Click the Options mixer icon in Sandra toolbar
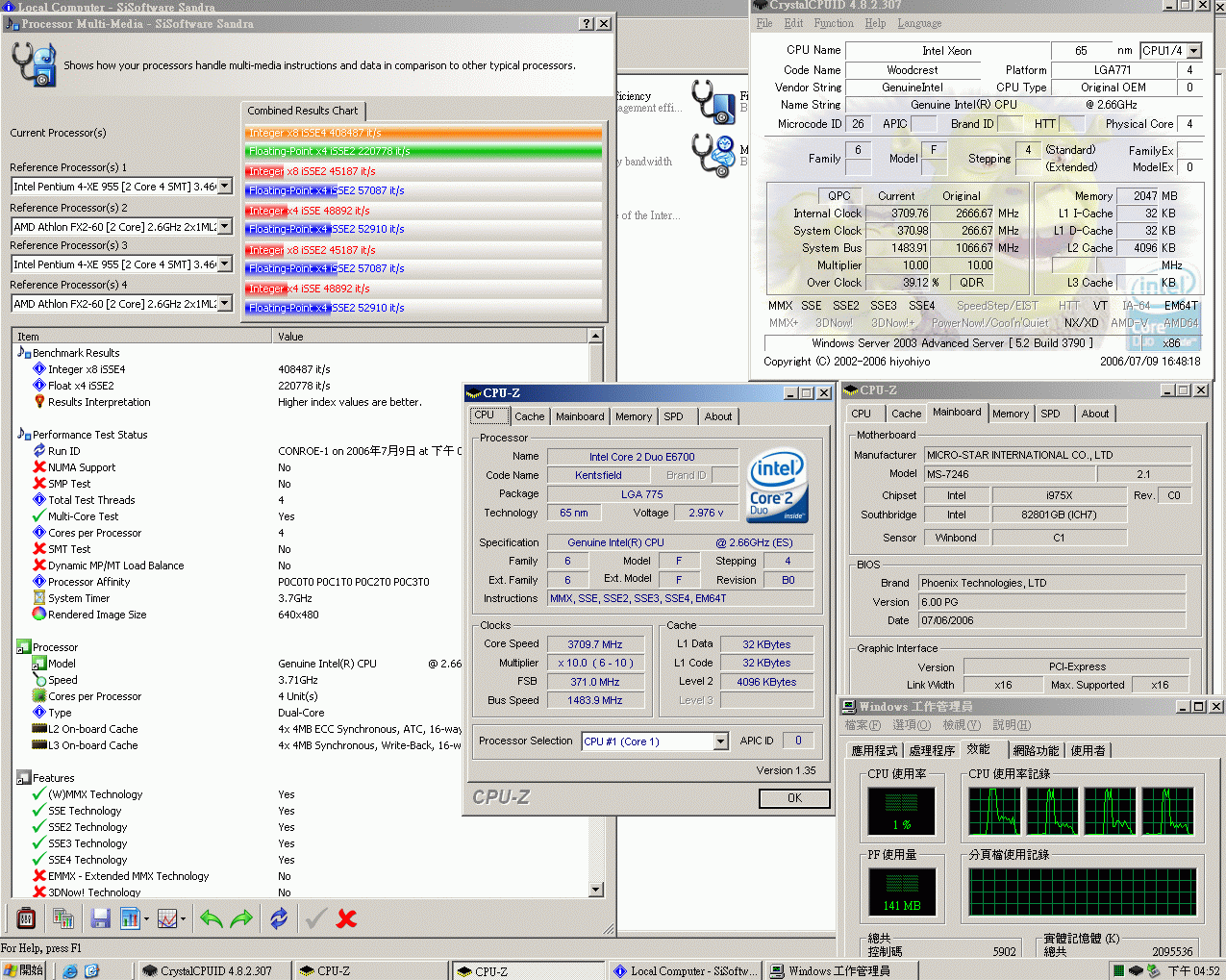 pos(26,918)
